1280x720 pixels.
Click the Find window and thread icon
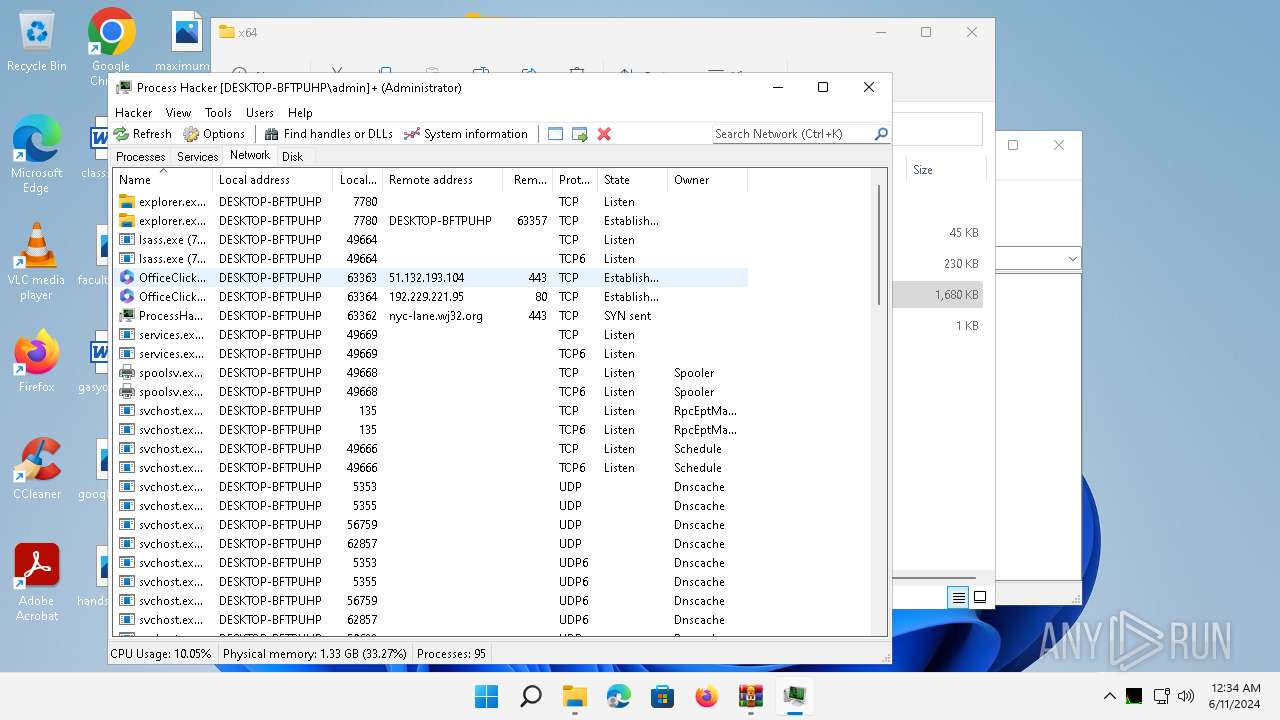click(x=579, y=134)
